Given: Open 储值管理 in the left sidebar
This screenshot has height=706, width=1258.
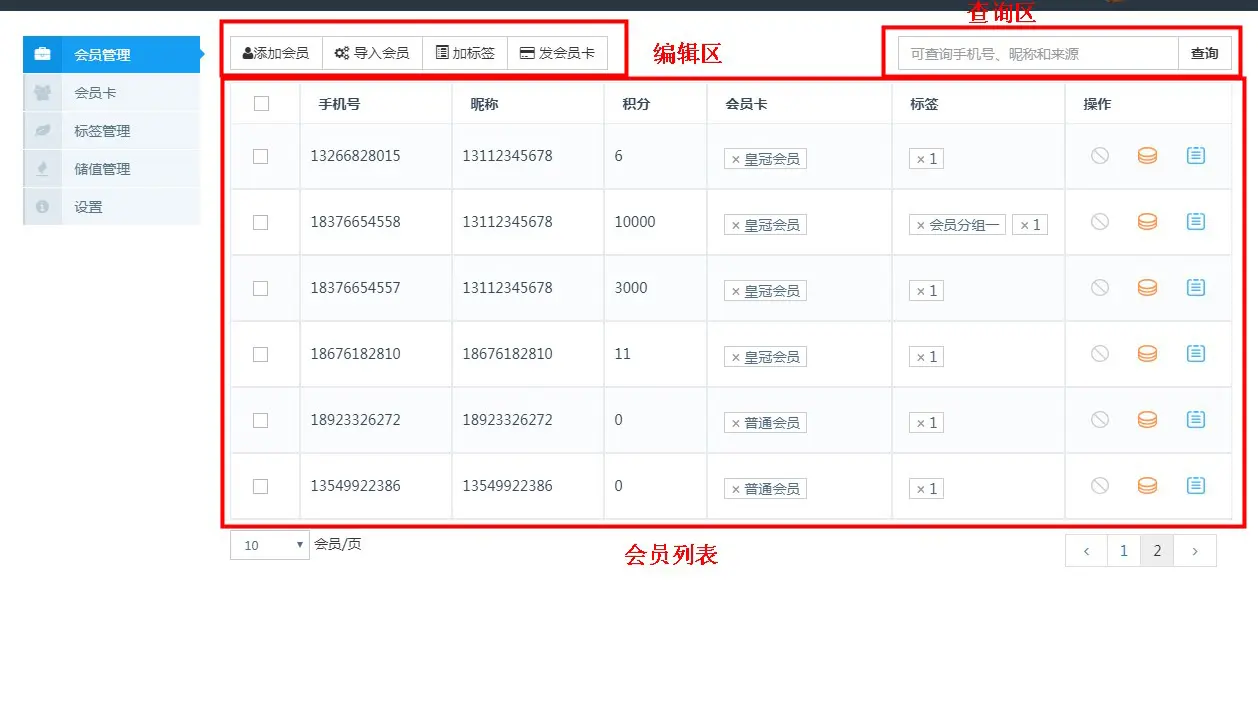Looking at the screenshot, I should (102, 169).
